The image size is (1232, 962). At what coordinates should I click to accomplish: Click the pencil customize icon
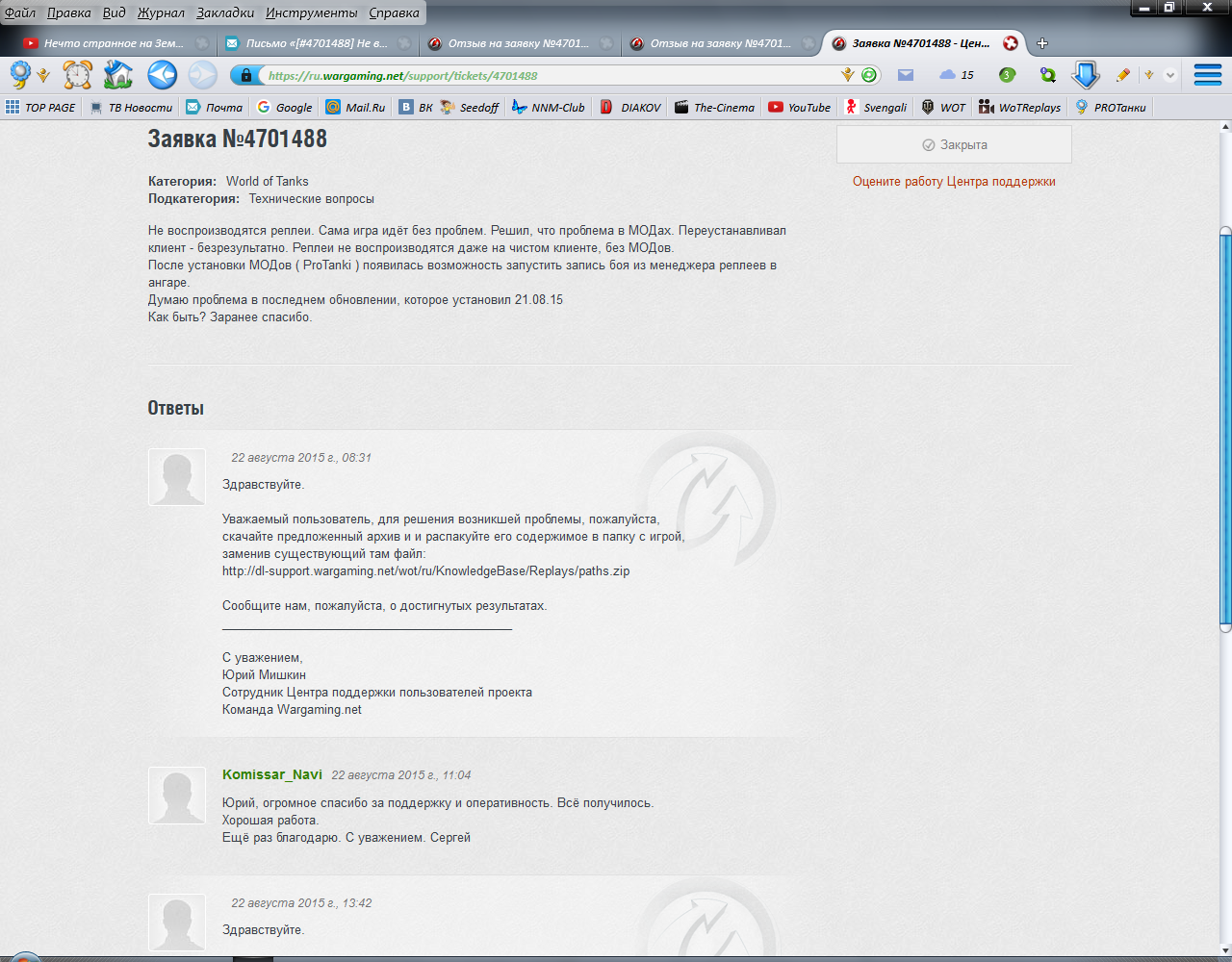click(x=1123, y=75)
